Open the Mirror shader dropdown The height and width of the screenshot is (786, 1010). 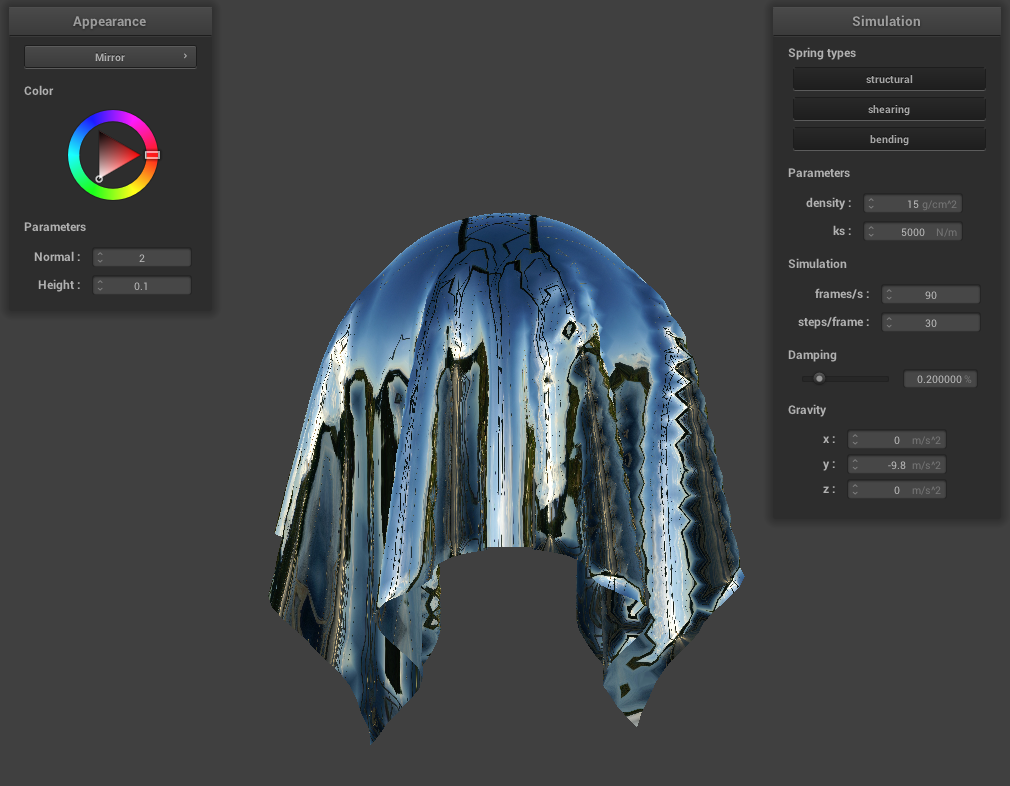click(x=110, y=57)
